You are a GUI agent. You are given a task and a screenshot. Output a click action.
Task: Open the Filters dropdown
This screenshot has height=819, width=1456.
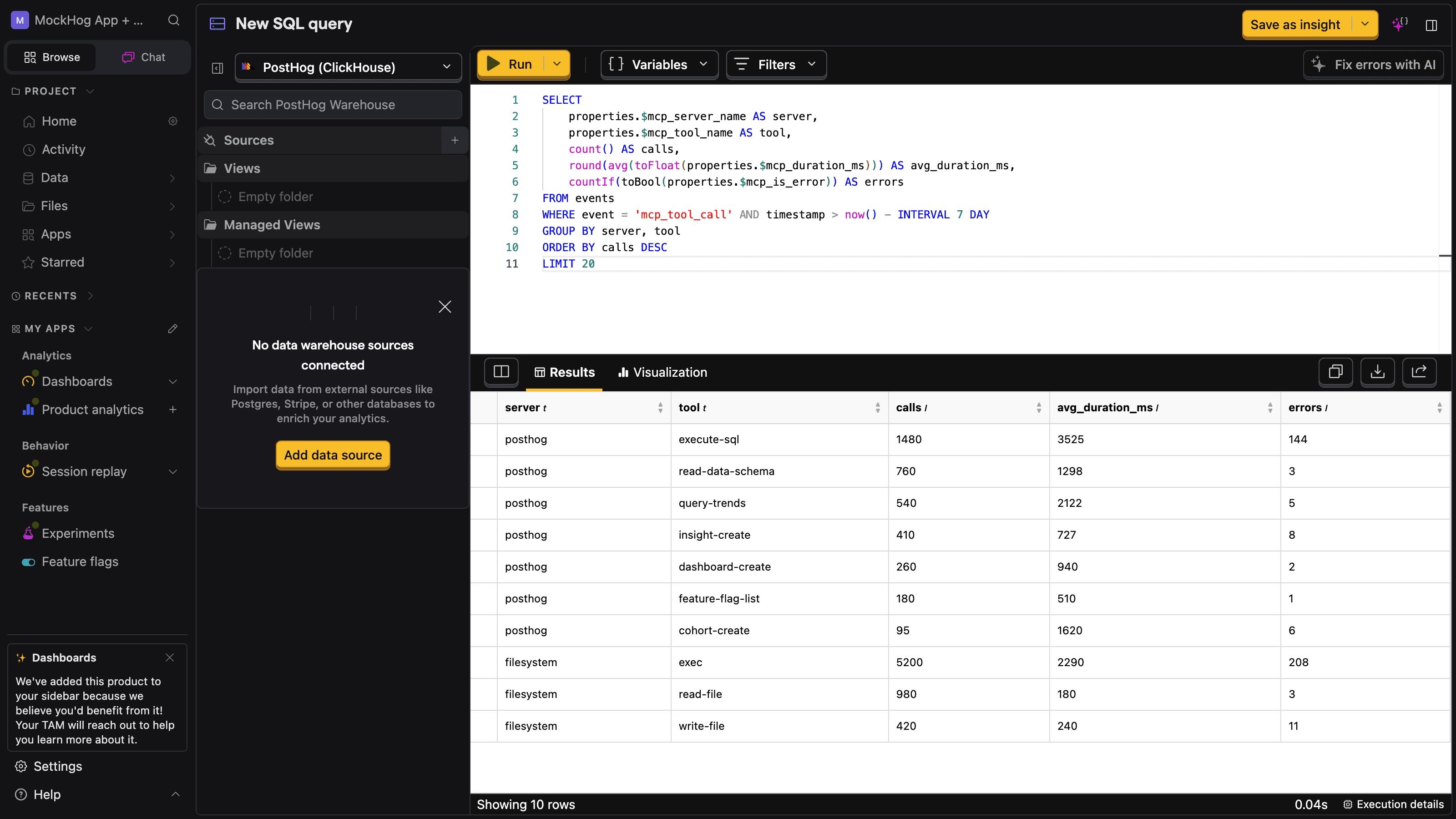point(776,65)
